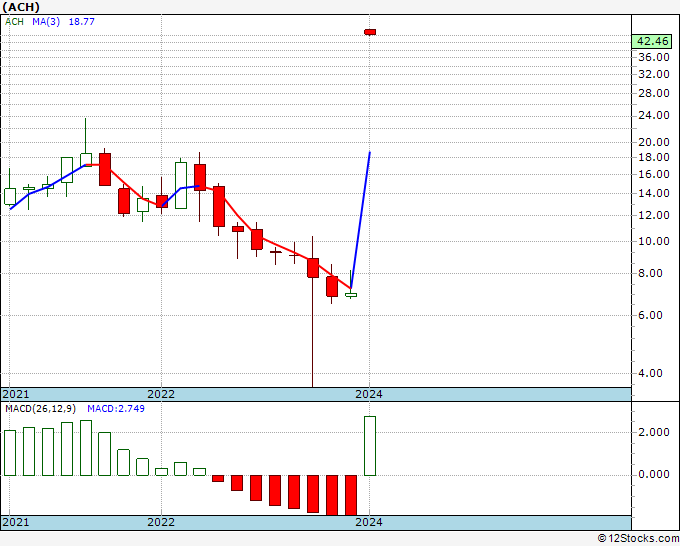Click the 36.00 price axis label
Viewport: 680px width, 546px height.
(x=654, y=57)
